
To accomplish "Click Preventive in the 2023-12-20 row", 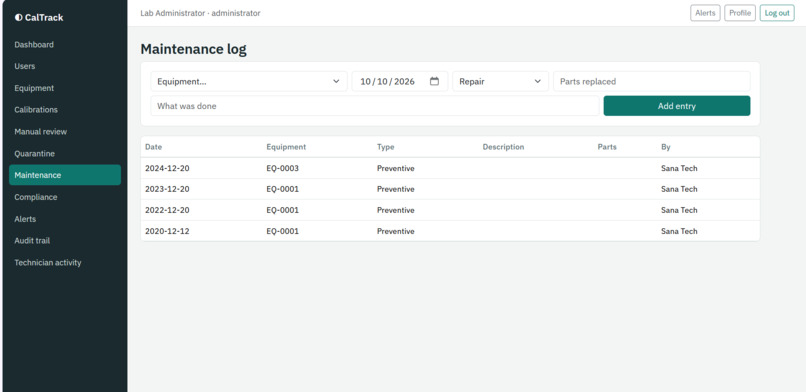I will 395,189.
